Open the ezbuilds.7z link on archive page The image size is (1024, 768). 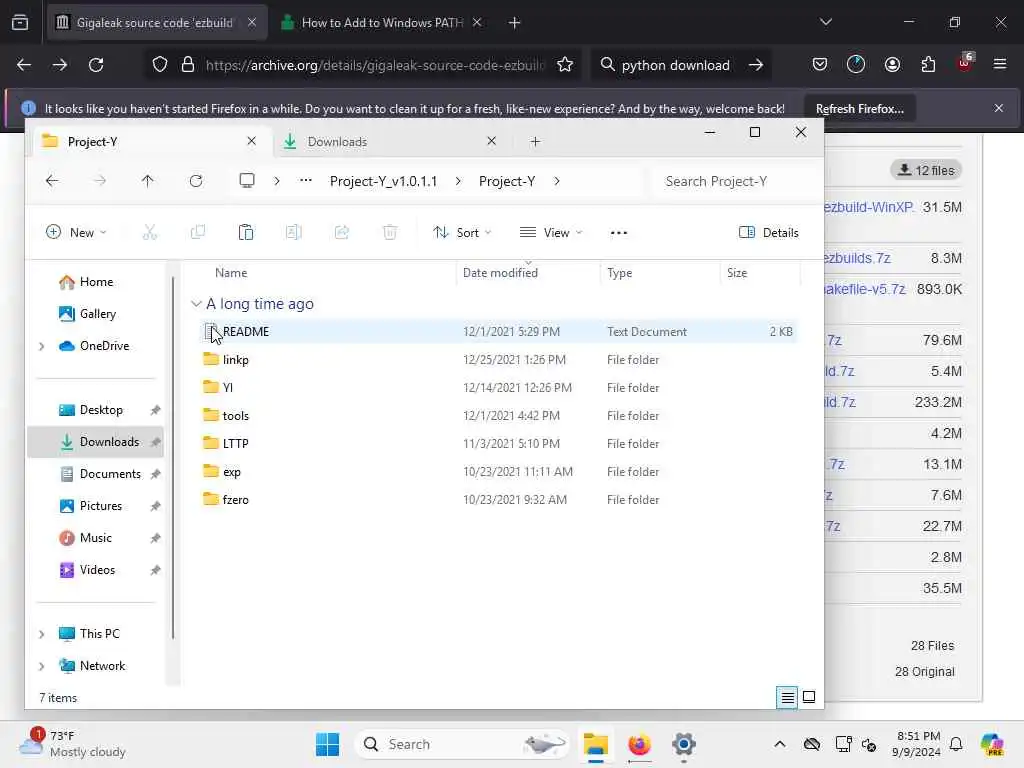click(857, 258)
